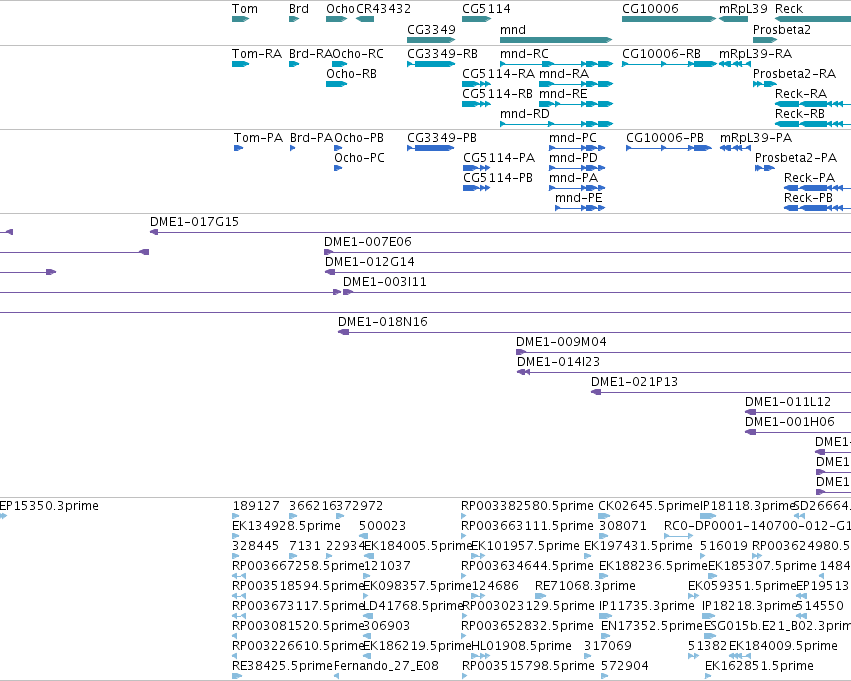The width and height of the screenshot is (851, 681).
Task: Click the Brd gene glyph
Action: (x=294, y=19)
